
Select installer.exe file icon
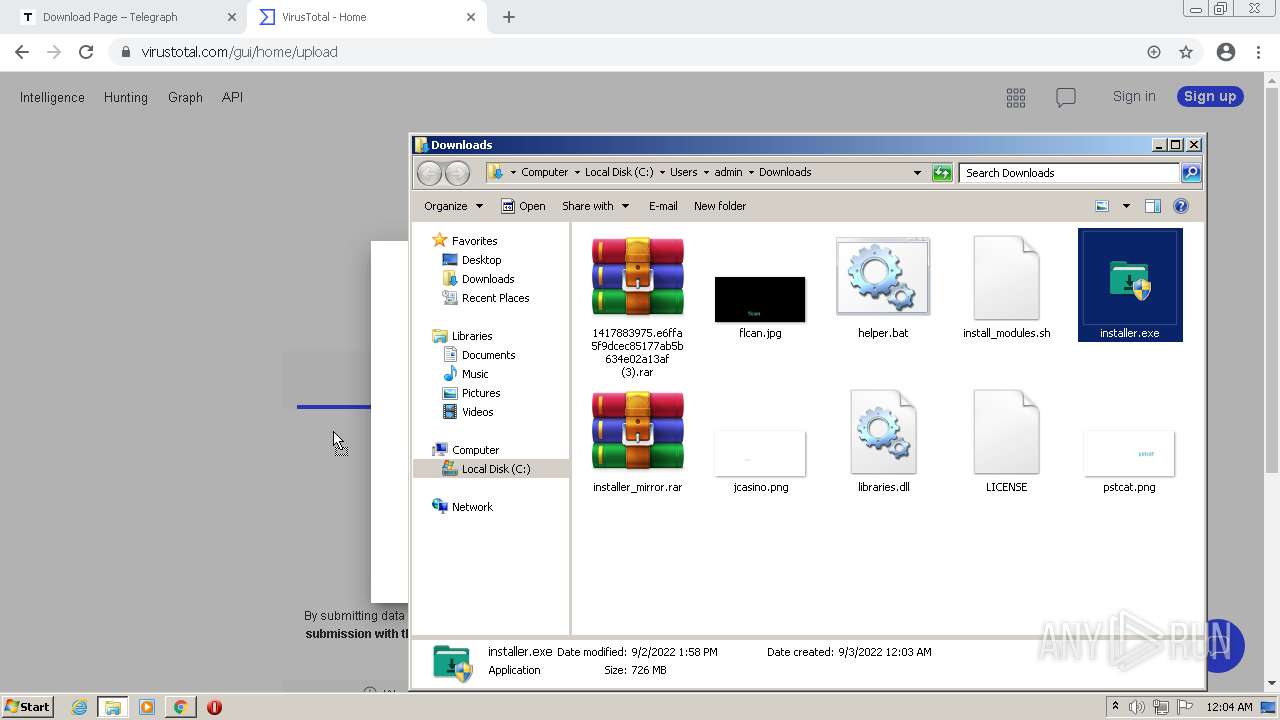tap(1130, 280)
